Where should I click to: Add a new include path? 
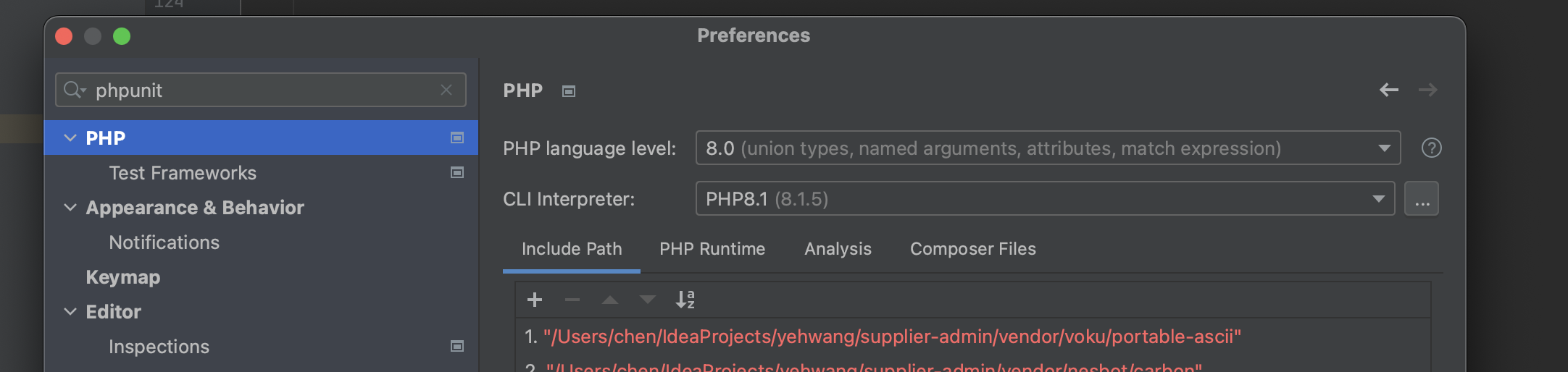point(535,300)
